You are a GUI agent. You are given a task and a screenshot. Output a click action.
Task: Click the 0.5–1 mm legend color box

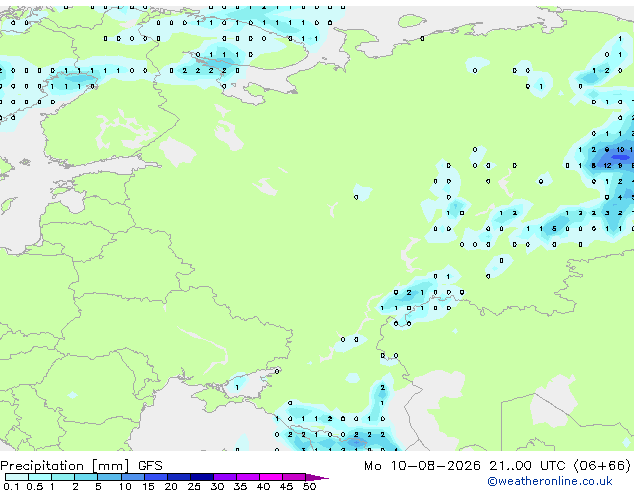[40, 477]
